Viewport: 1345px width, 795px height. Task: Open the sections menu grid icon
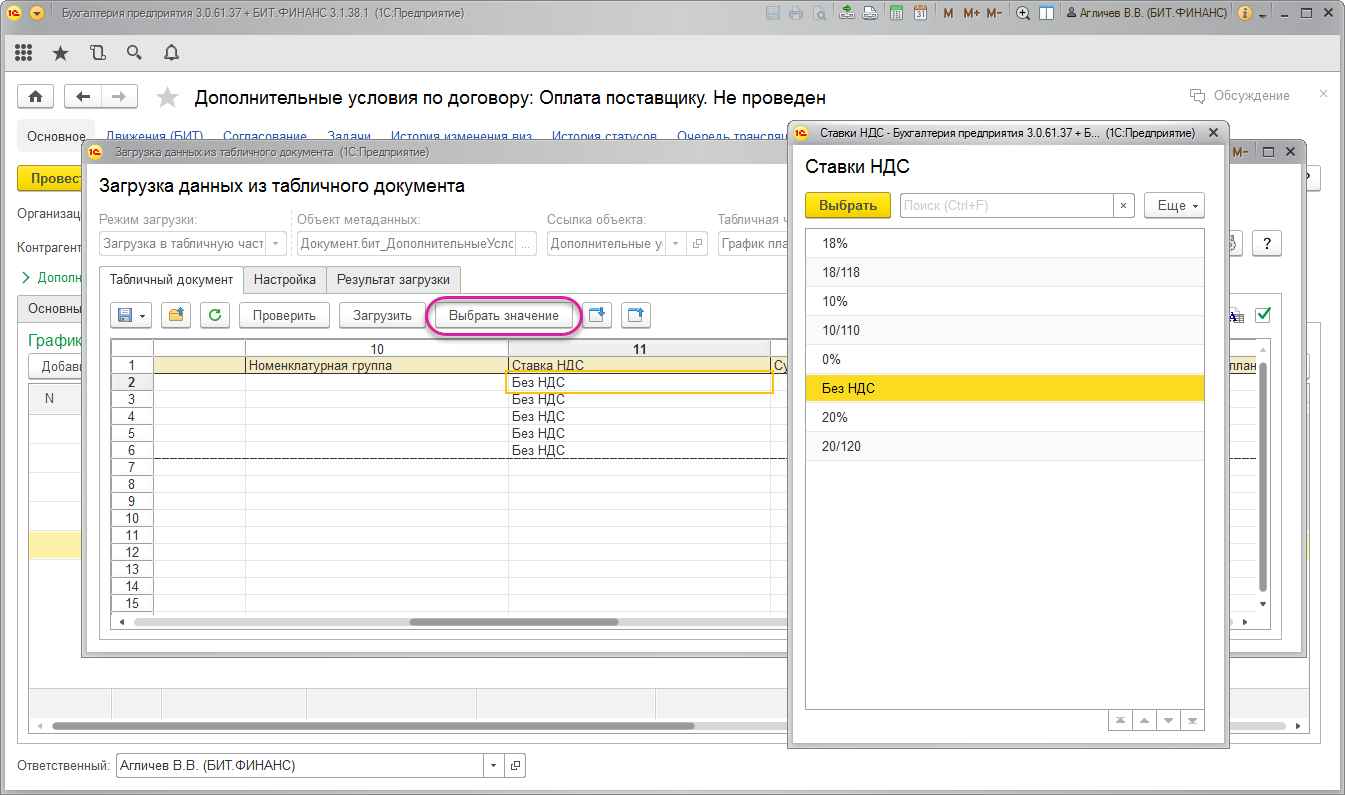coord(23,53)
